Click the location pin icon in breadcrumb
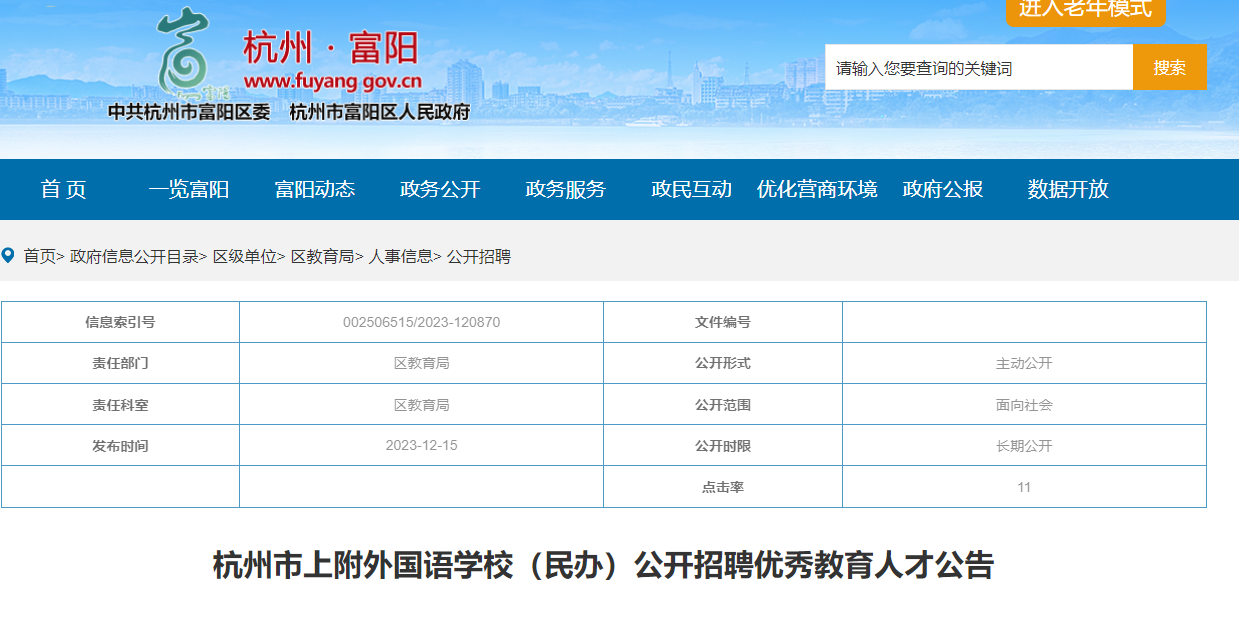 [8, 255]
